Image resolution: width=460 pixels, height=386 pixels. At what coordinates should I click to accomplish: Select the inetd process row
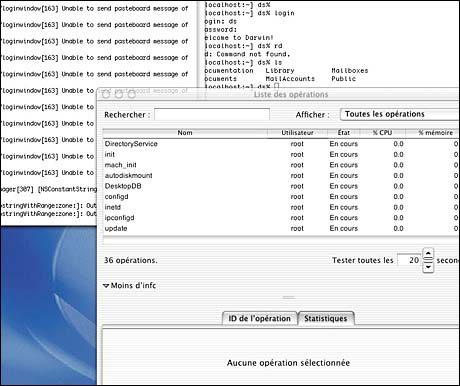coord(281,207)
